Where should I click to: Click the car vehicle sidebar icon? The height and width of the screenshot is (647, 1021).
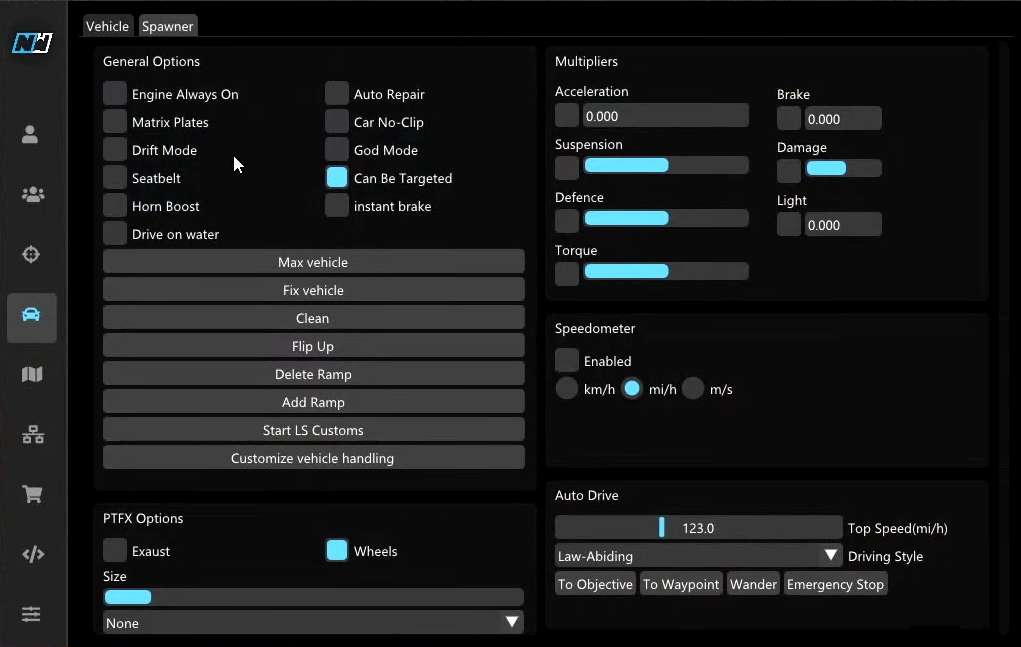(32, 315)
